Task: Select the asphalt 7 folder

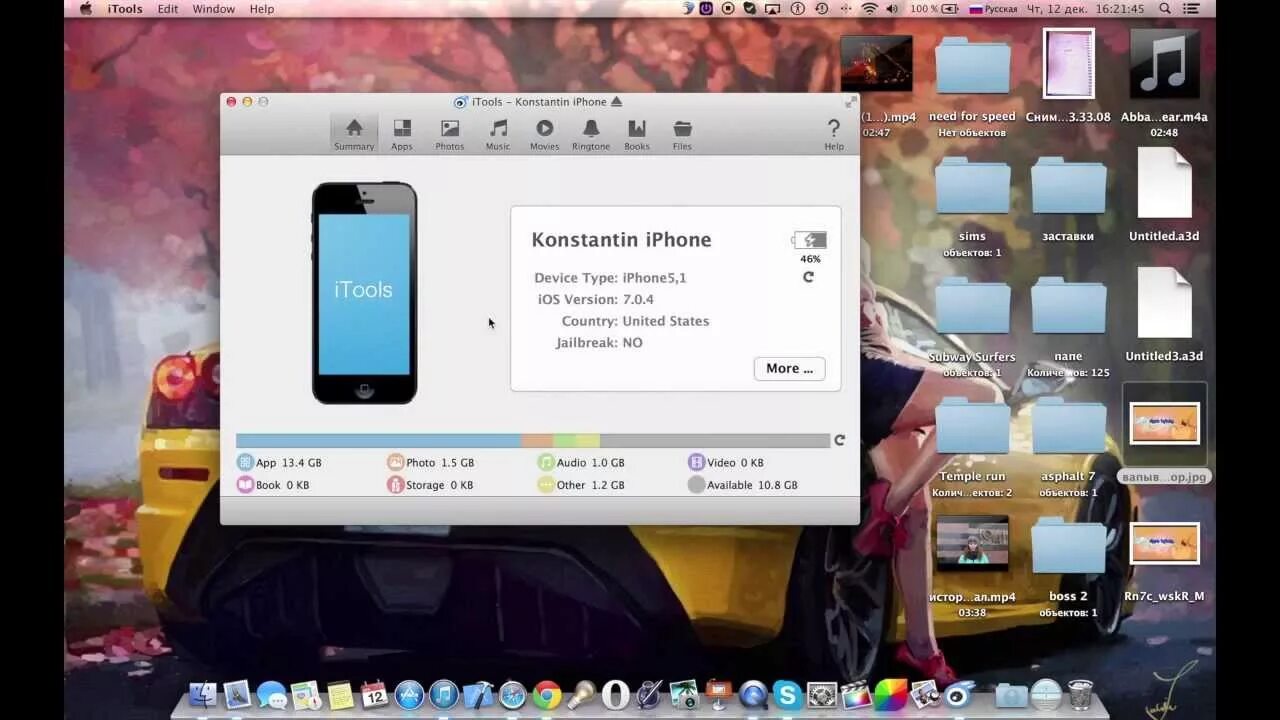Action: (1068, 427)
